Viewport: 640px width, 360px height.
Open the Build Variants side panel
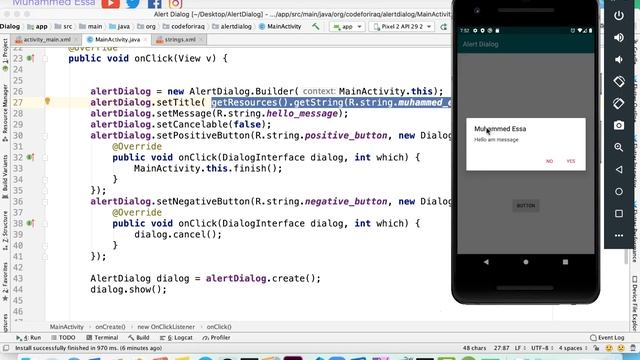point(5,176)
